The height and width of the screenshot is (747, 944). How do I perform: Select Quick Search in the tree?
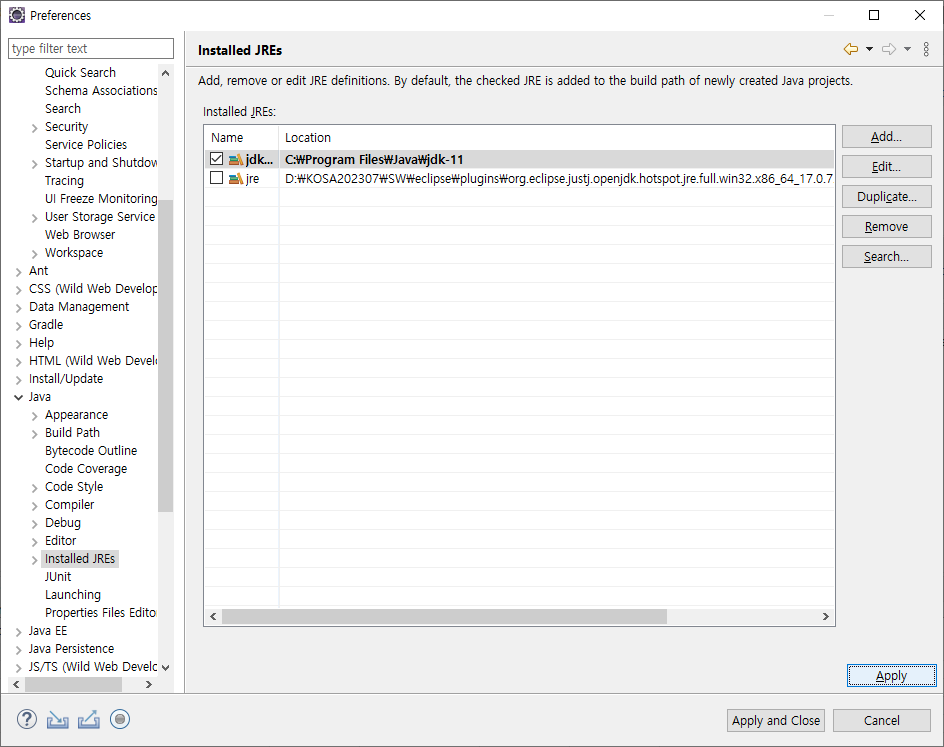80,73
